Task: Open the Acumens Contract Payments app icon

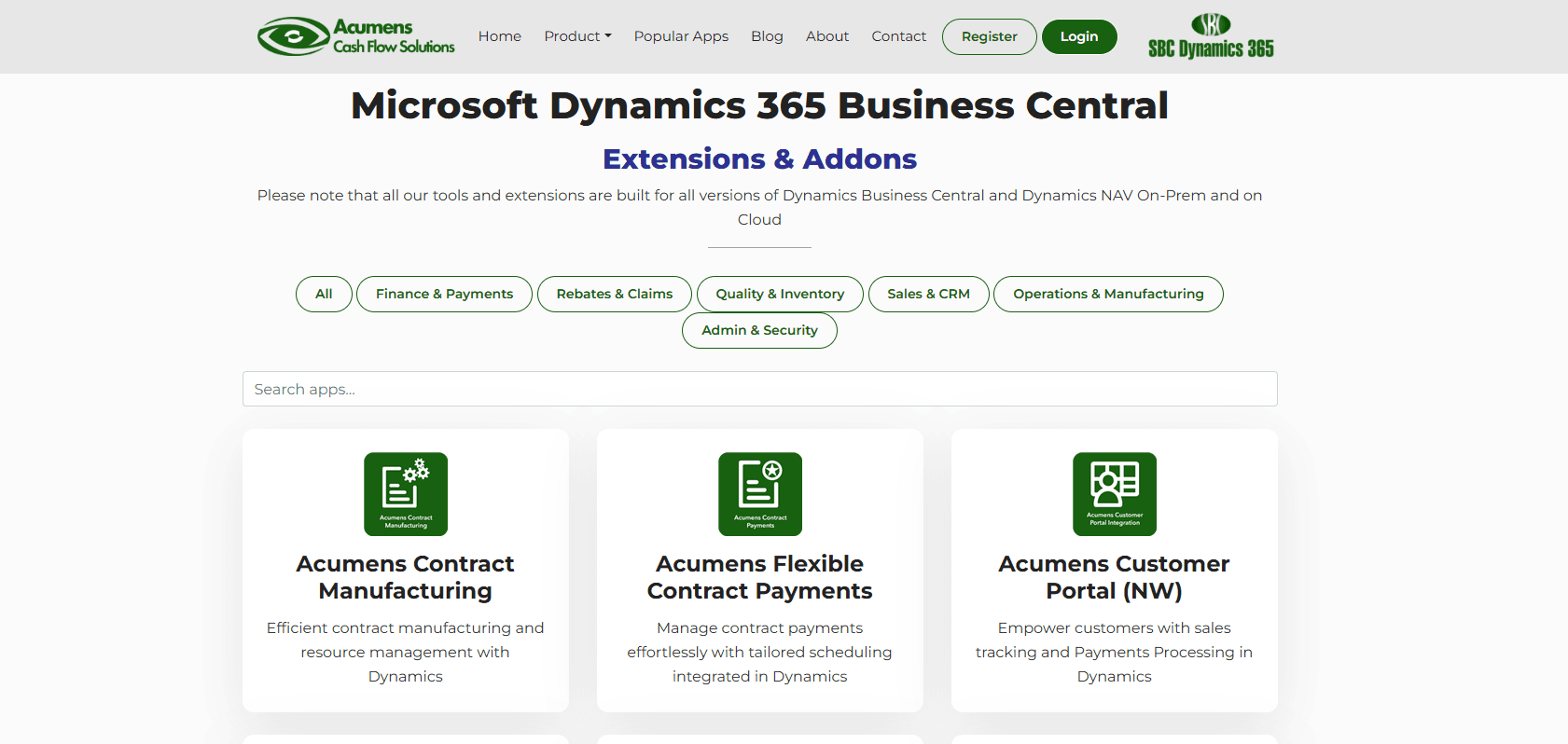Action: (x=760, y=494)
